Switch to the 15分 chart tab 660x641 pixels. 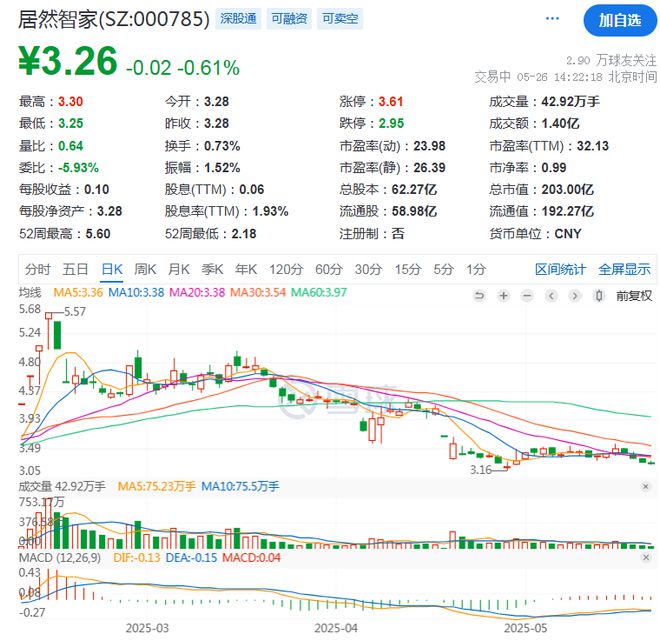tap(408, 269)
